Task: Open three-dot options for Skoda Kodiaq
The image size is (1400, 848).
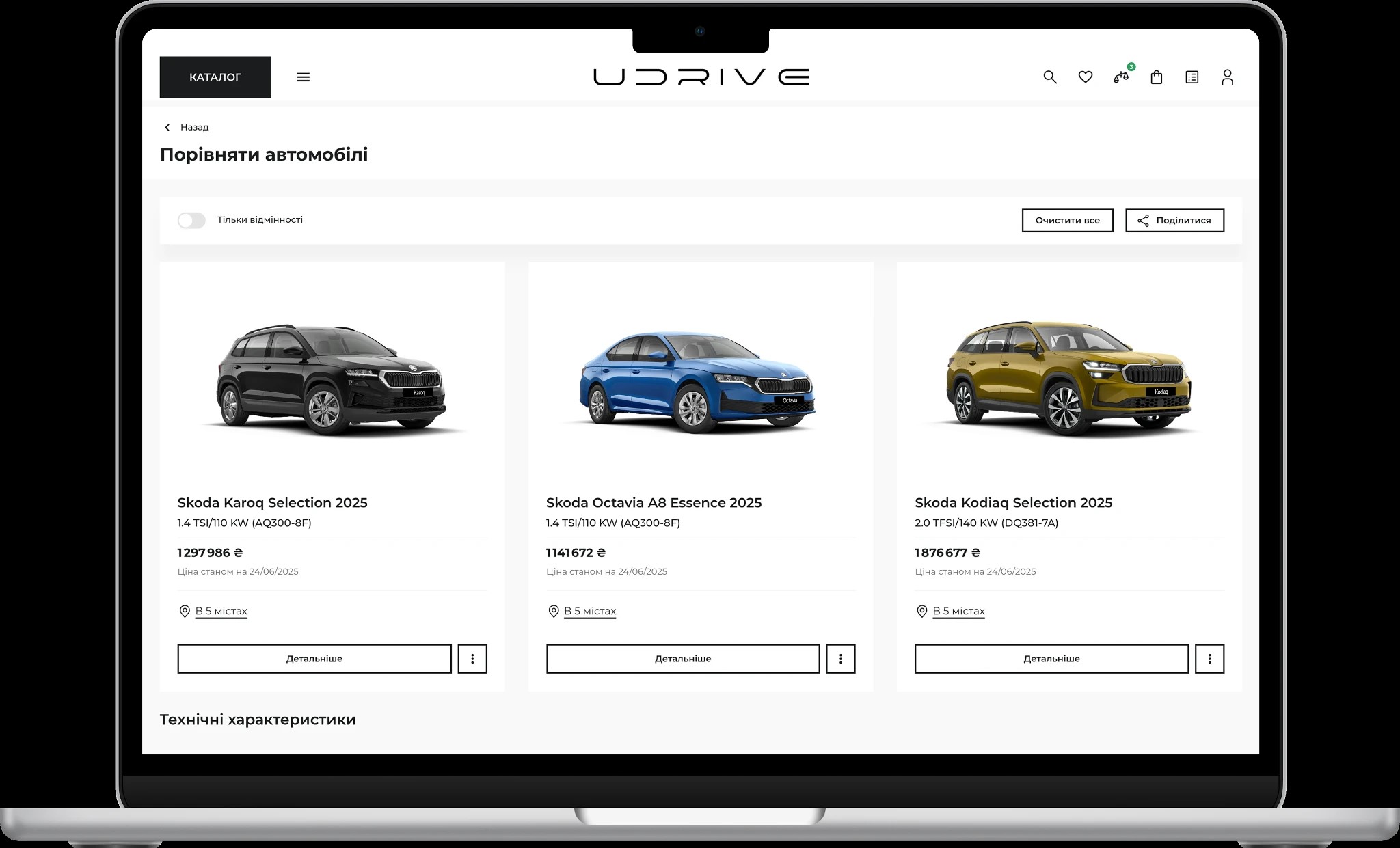Action: point(1209,659)
